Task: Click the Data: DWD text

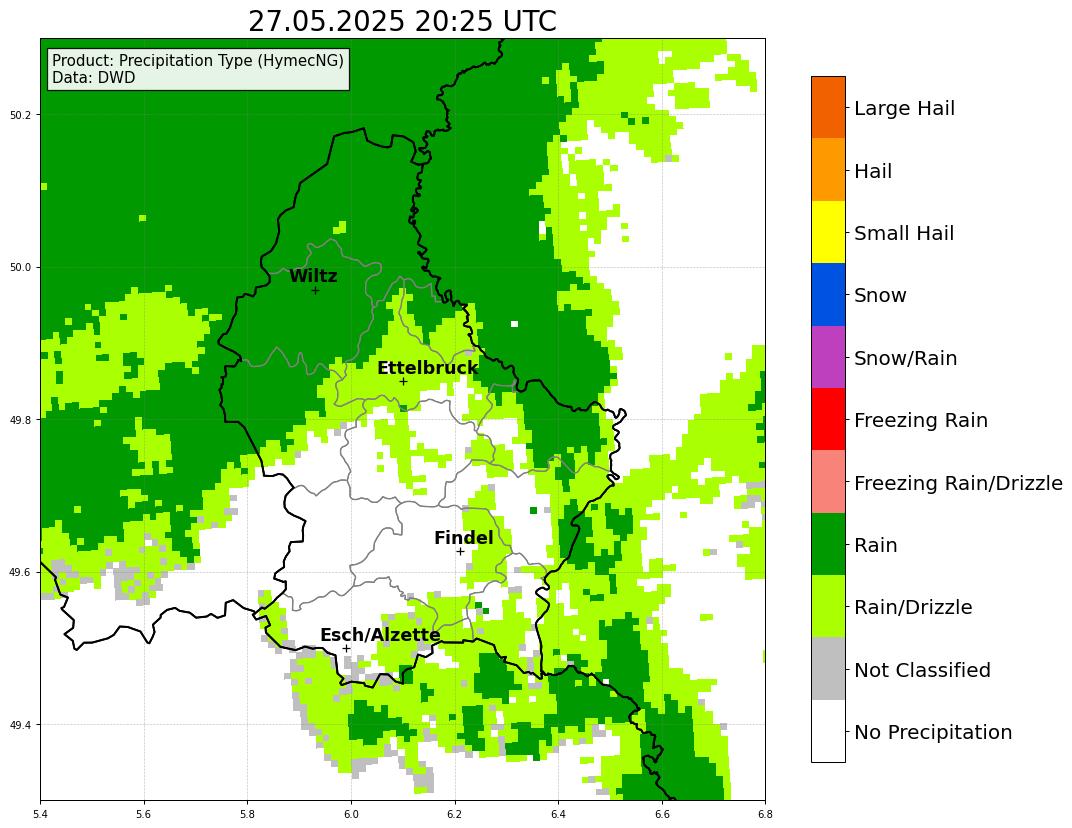Action: [x=94, y=77]
